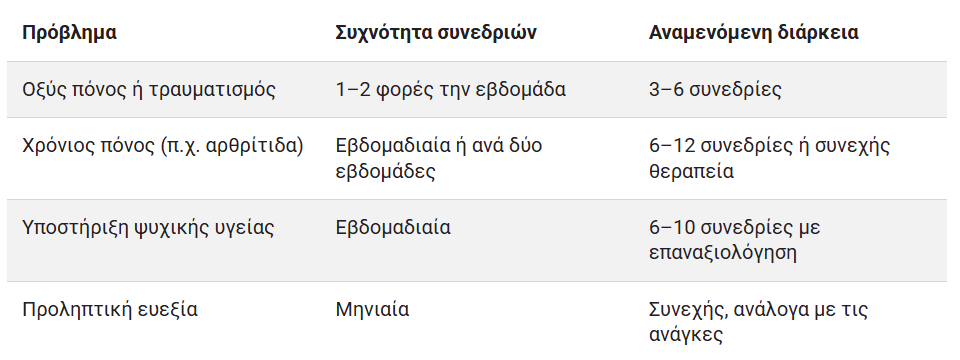Click '6–12 συνεδρίες ή συνεχής θεραπεία' cell
The image size is (960, 360).
[770, 159]
